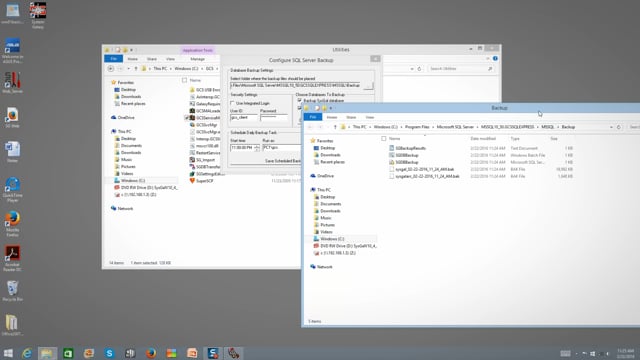Screen dimensions: 640x360
Task: Open the Home tab in Backup window
Action: click(332, 117)
